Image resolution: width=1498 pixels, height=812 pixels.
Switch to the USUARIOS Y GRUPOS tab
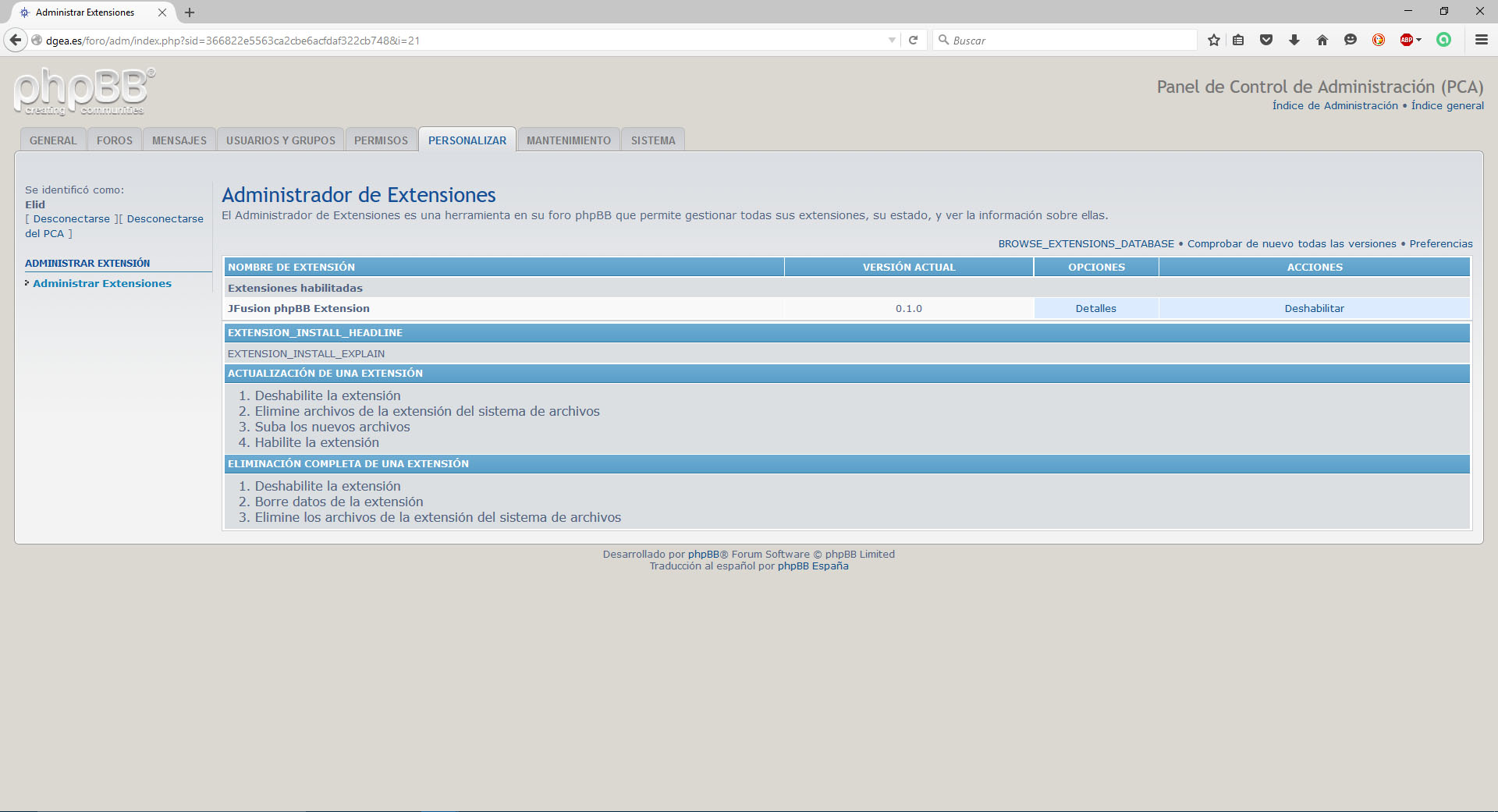pos(280,140)
